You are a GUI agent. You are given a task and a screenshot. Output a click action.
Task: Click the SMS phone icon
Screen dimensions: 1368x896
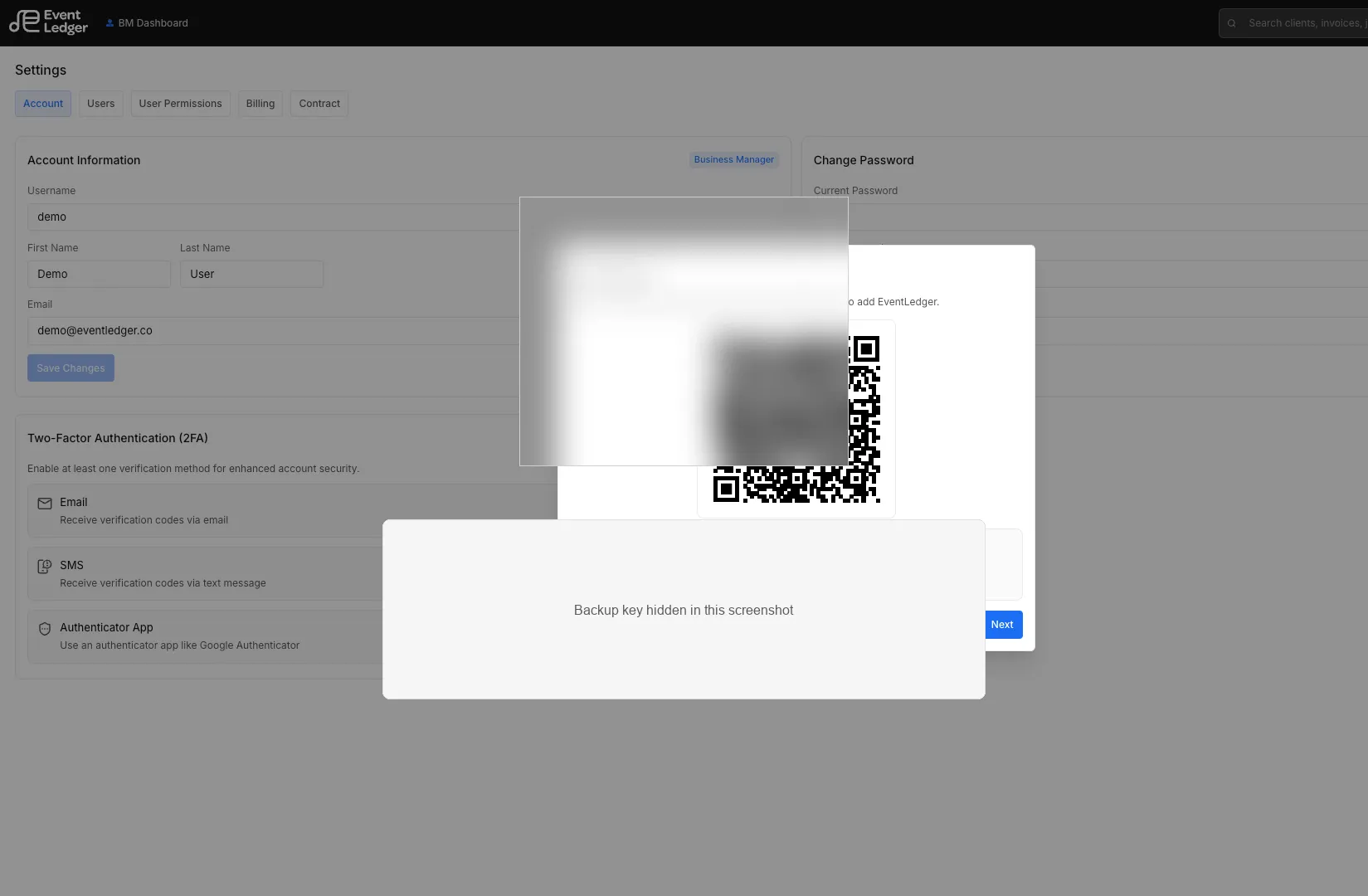tap(45, 567)
